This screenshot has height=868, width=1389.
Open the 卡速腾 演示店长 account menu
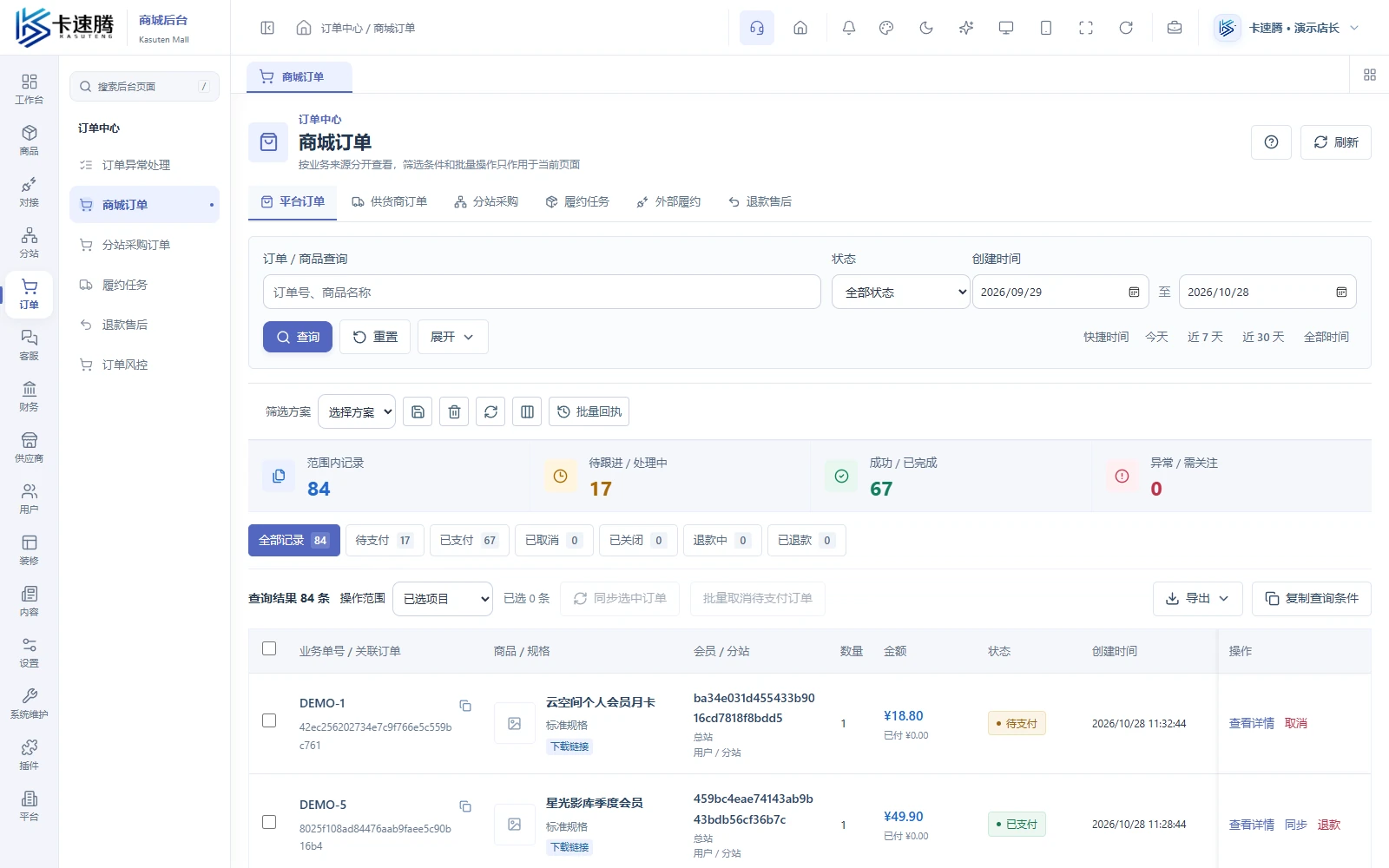pyautogui.click(x=1287, y=28)
